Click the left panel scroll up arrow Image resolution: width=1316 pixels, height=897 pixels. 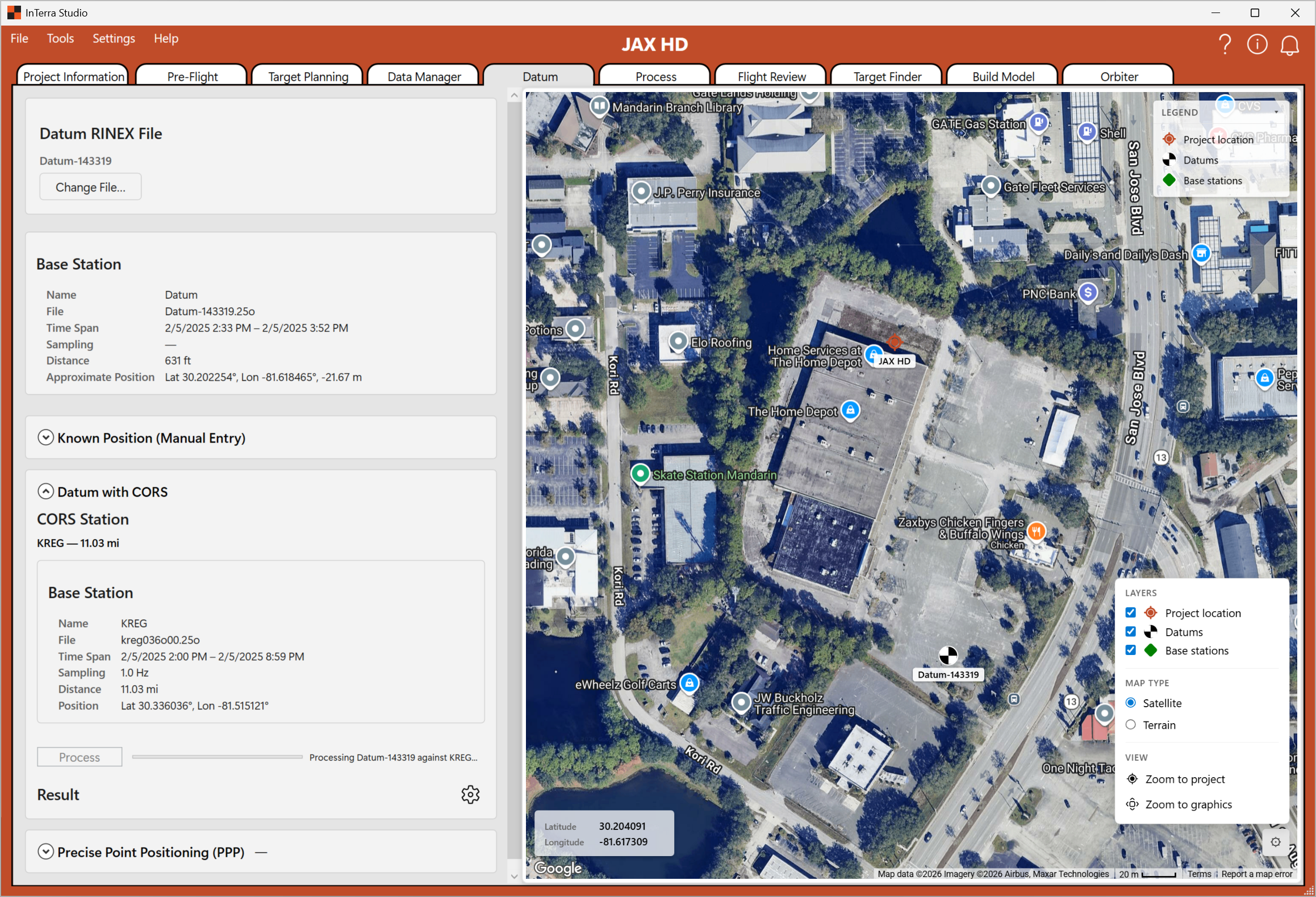coord(513,95)
